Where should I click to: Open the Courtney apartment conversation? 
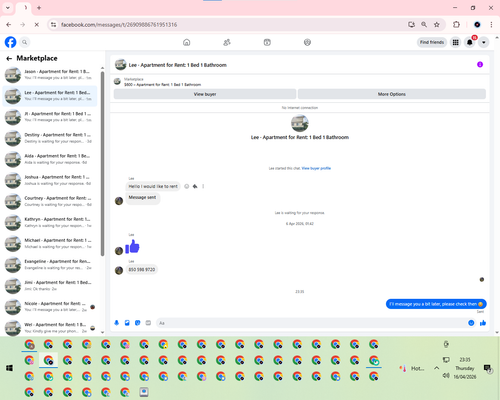pos(50,201)
